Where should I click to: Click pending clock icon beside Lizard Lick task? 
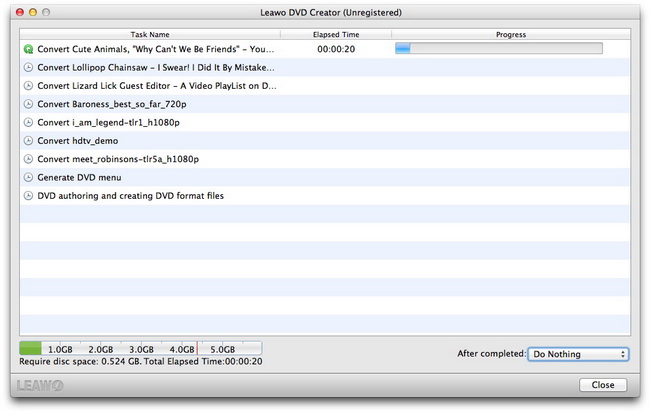coord(28,86)
